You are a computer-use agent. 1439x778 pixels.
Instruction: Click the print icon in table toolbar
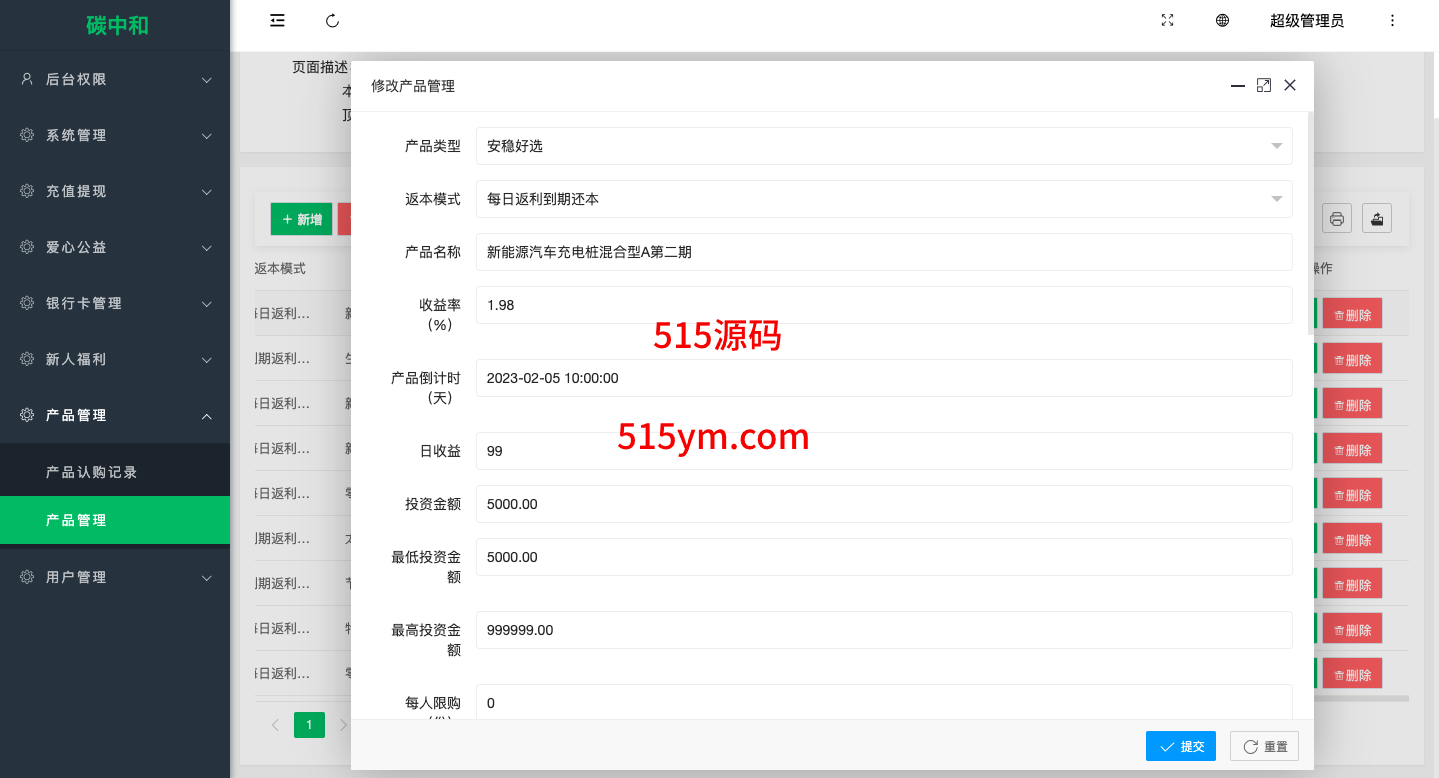[x=1337, y=219]
